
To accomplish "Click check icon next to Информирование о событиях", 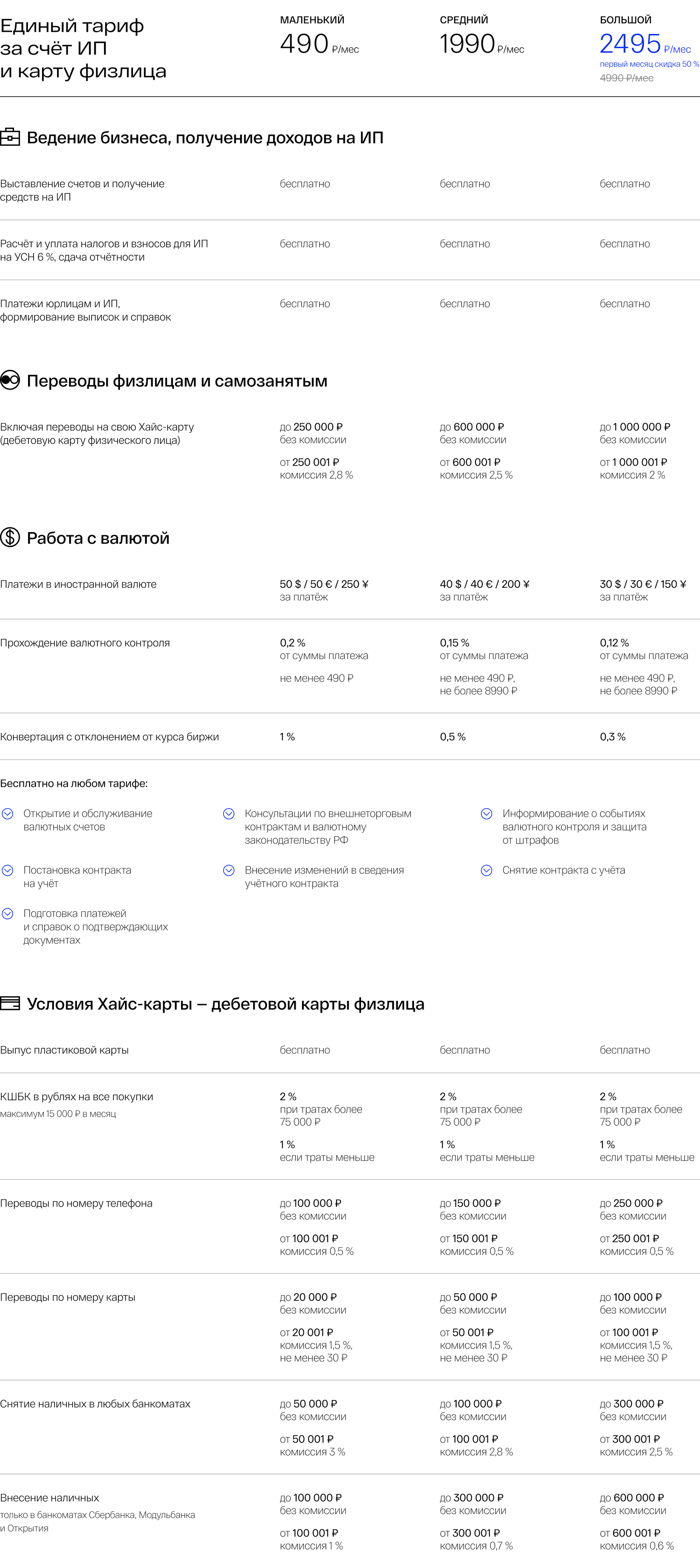I will point(487,814).
